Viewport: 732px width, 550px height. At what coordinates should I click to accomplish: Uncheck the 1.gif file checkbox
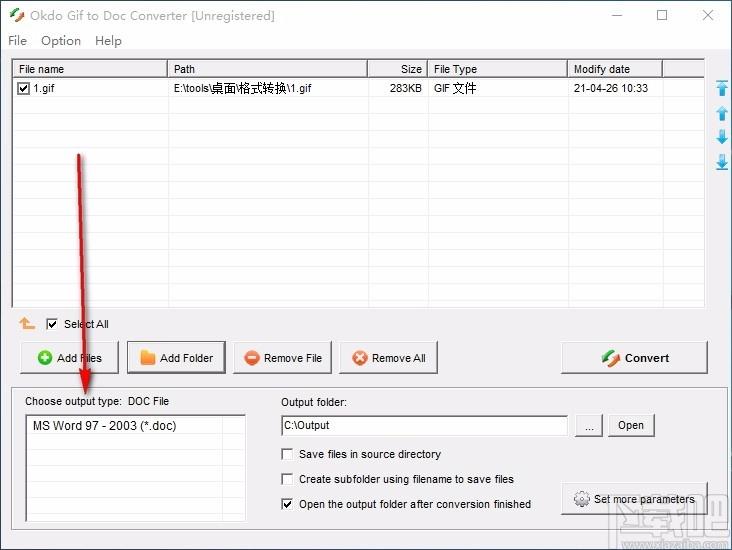(x=23, y=88)
